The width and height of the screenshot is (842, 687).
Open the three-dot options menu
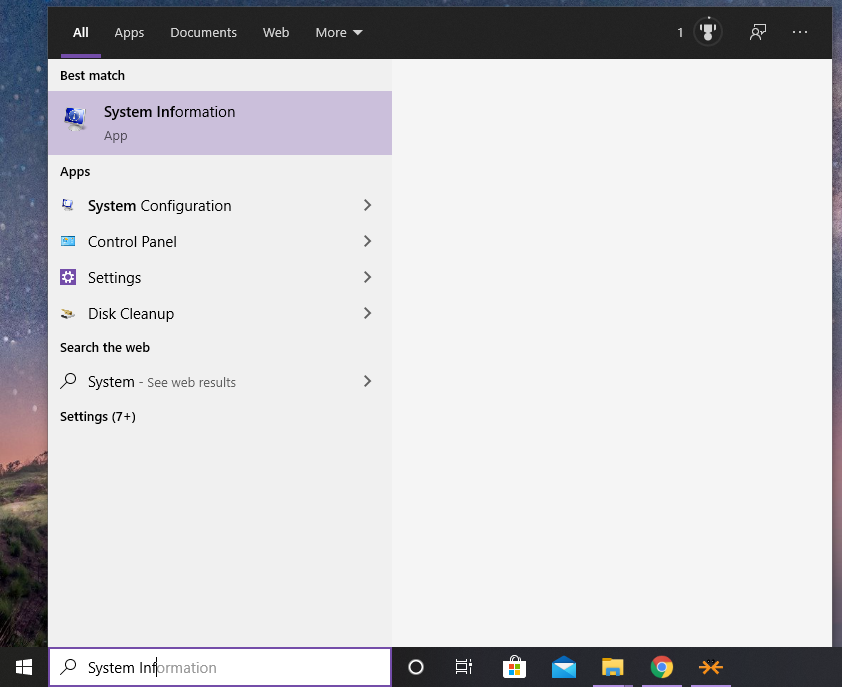coord(800,32)
